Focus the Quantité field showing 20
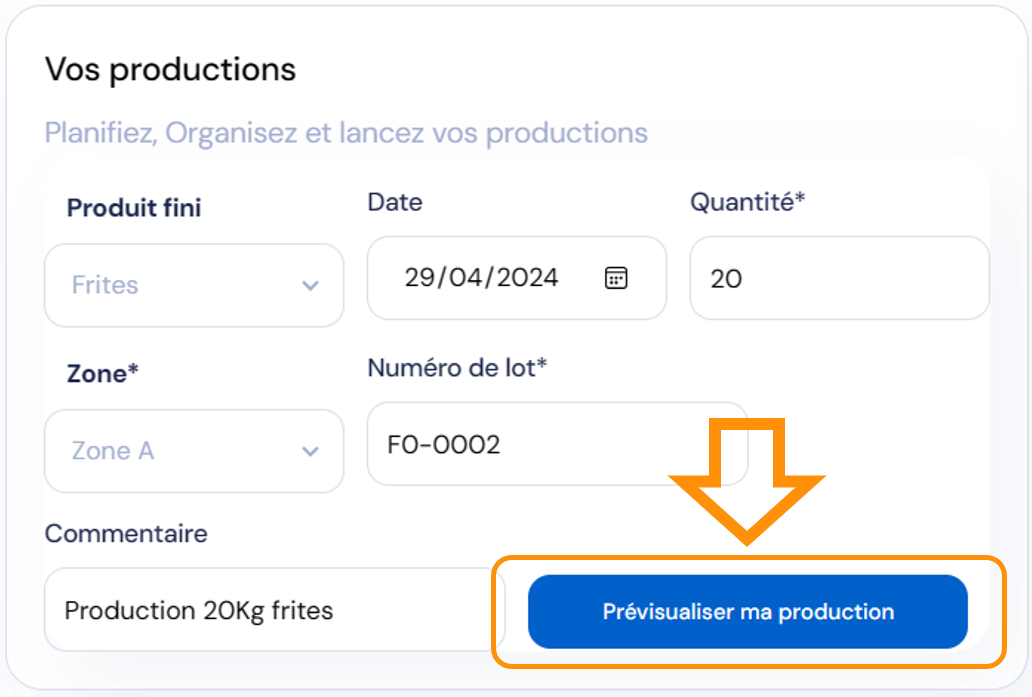The image size is (1032, 697). pos(838,279)
